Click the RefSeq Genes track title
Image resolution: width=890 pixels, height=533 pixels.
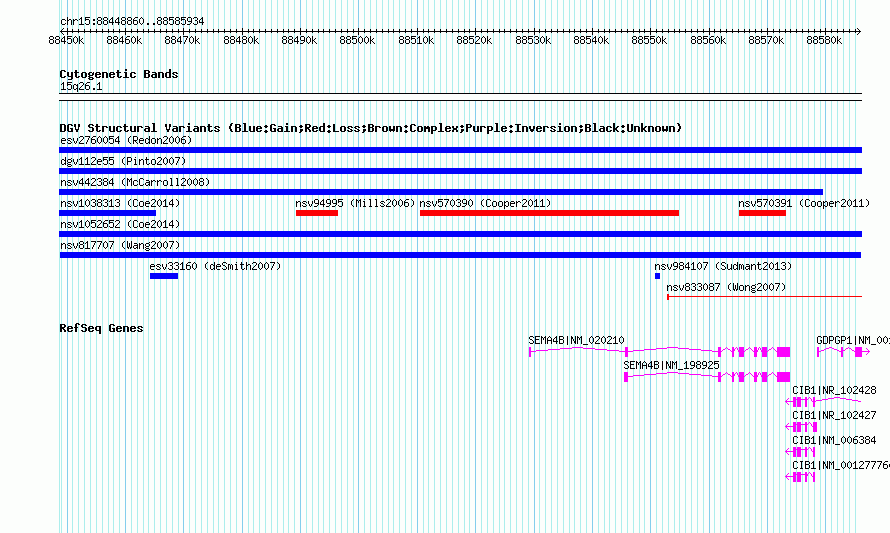point(101,328)
